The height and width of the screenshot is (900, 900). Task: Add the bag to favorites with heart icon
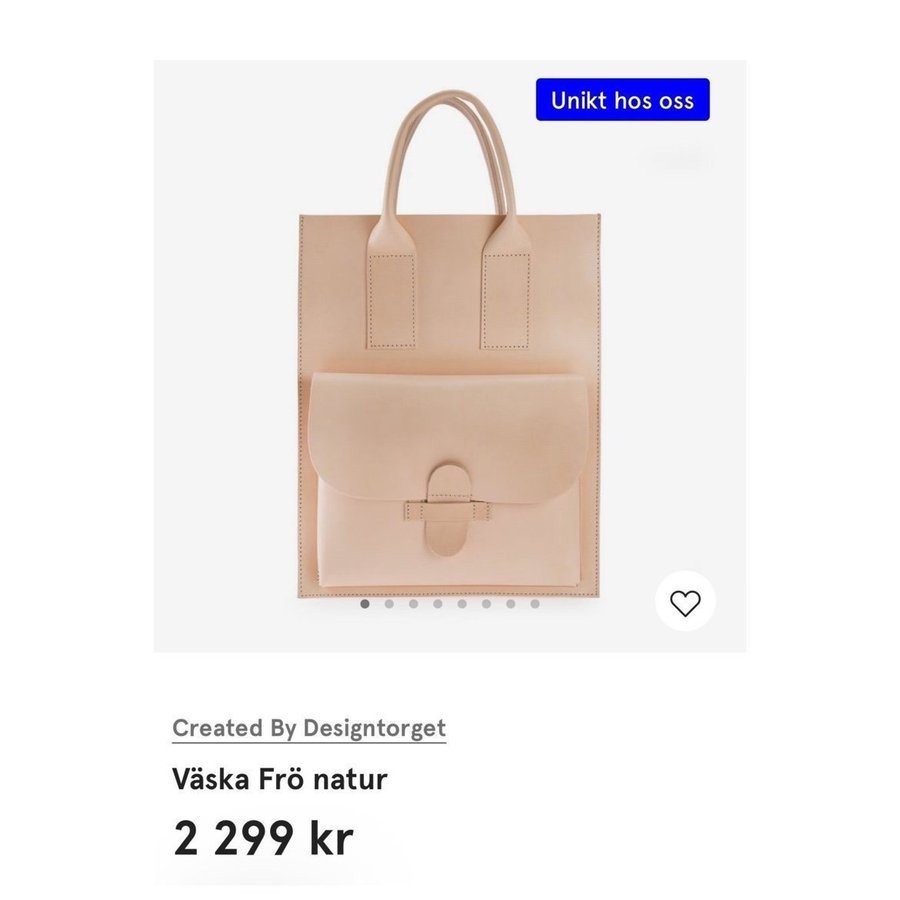click(685, 602)
